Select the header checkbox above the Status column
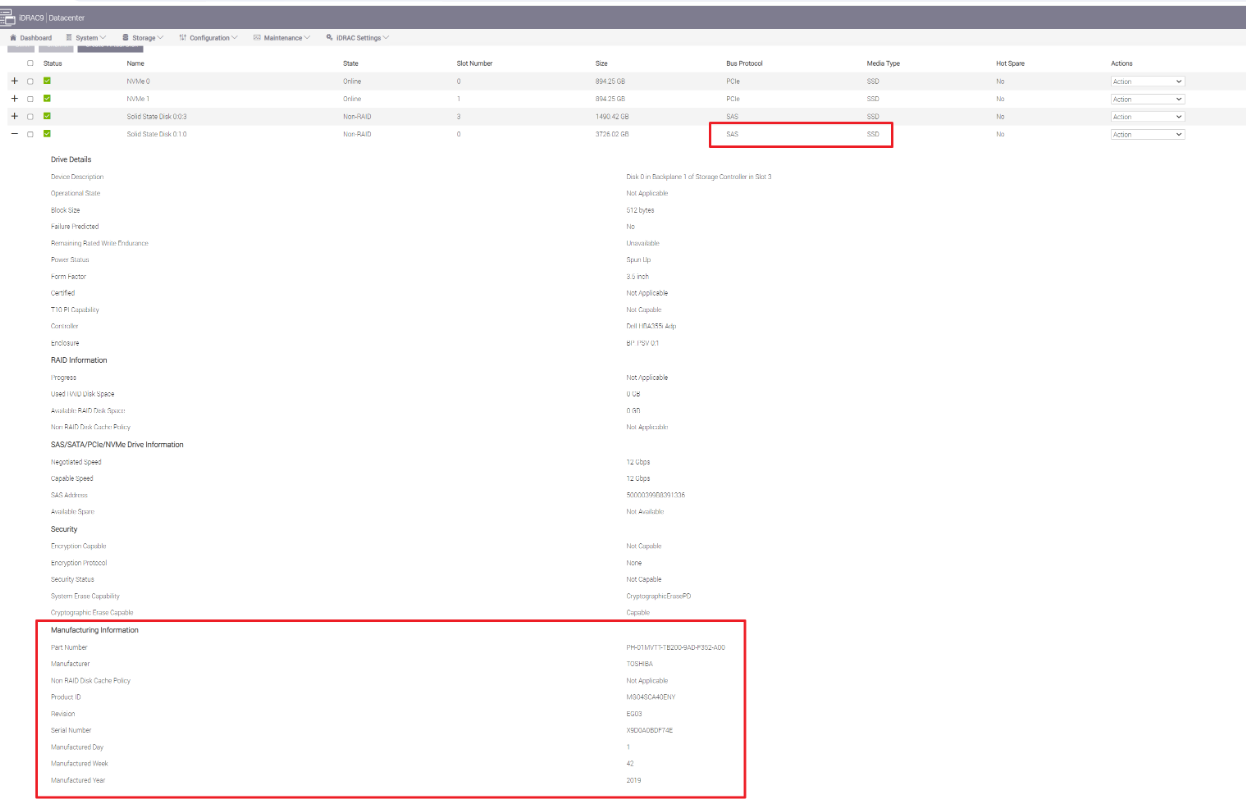1246x803 pixels. 30,62
